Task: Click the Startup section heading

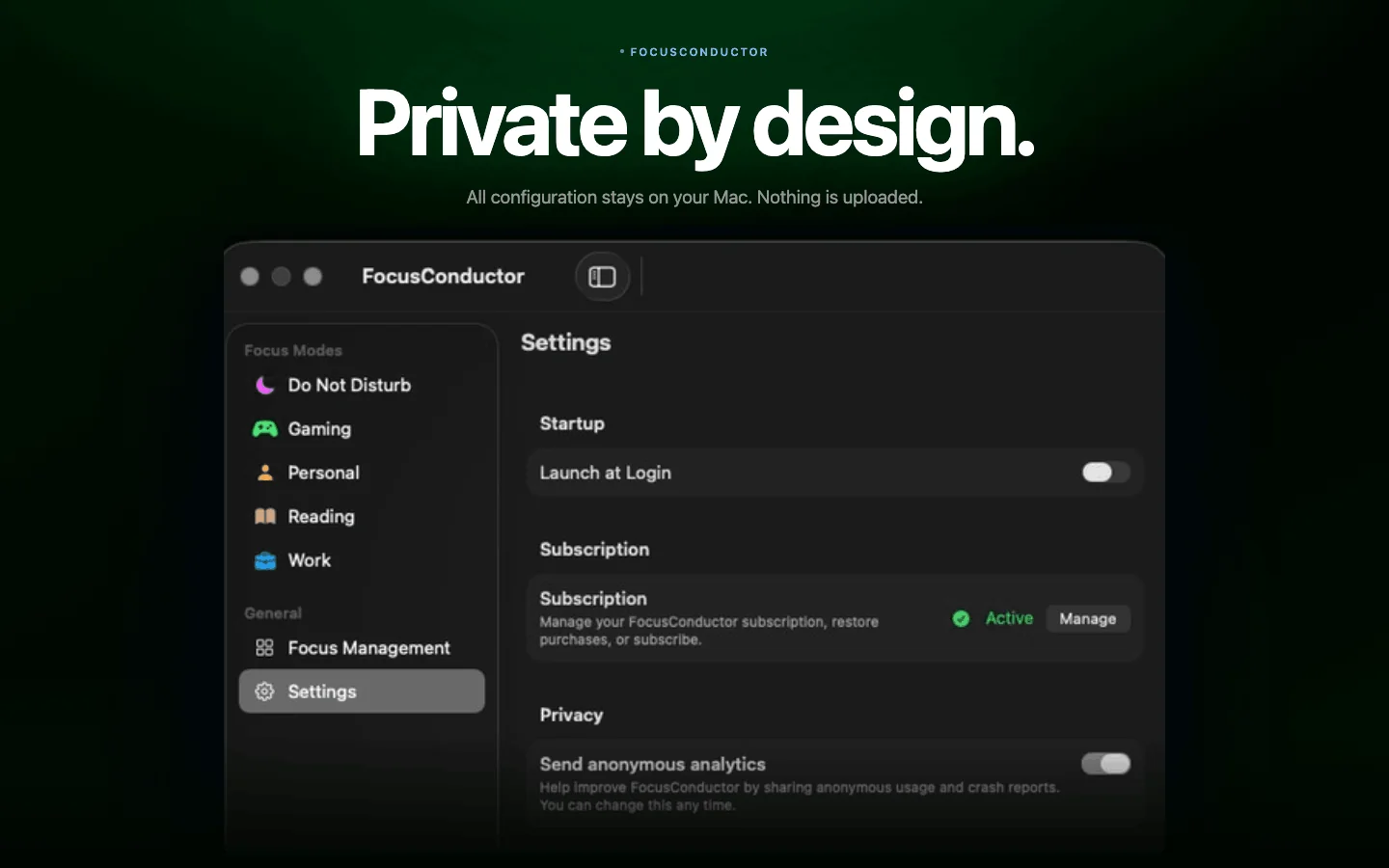Action: (572, 423)
